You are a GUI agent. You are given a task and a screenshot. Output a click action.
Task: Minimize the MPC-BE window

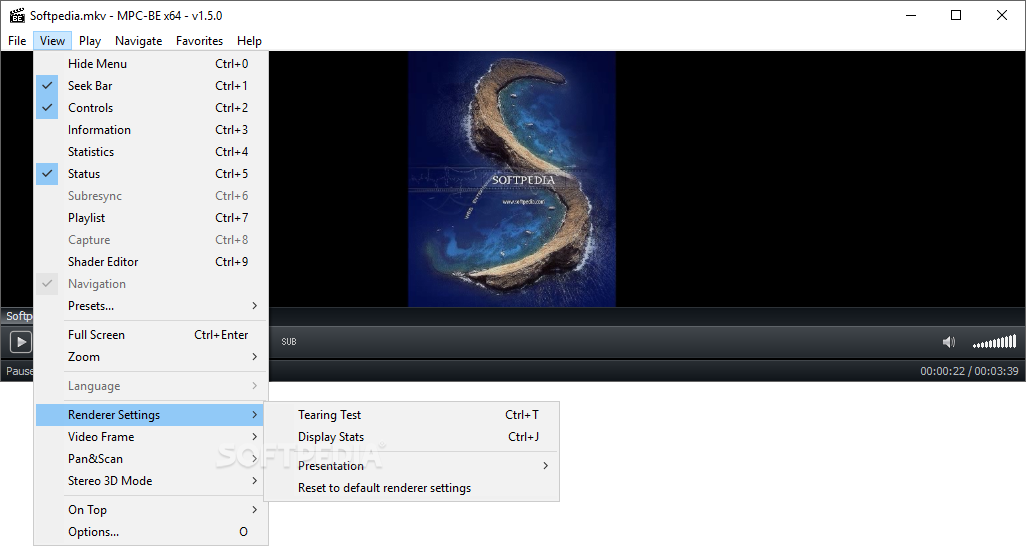point(910,16)
